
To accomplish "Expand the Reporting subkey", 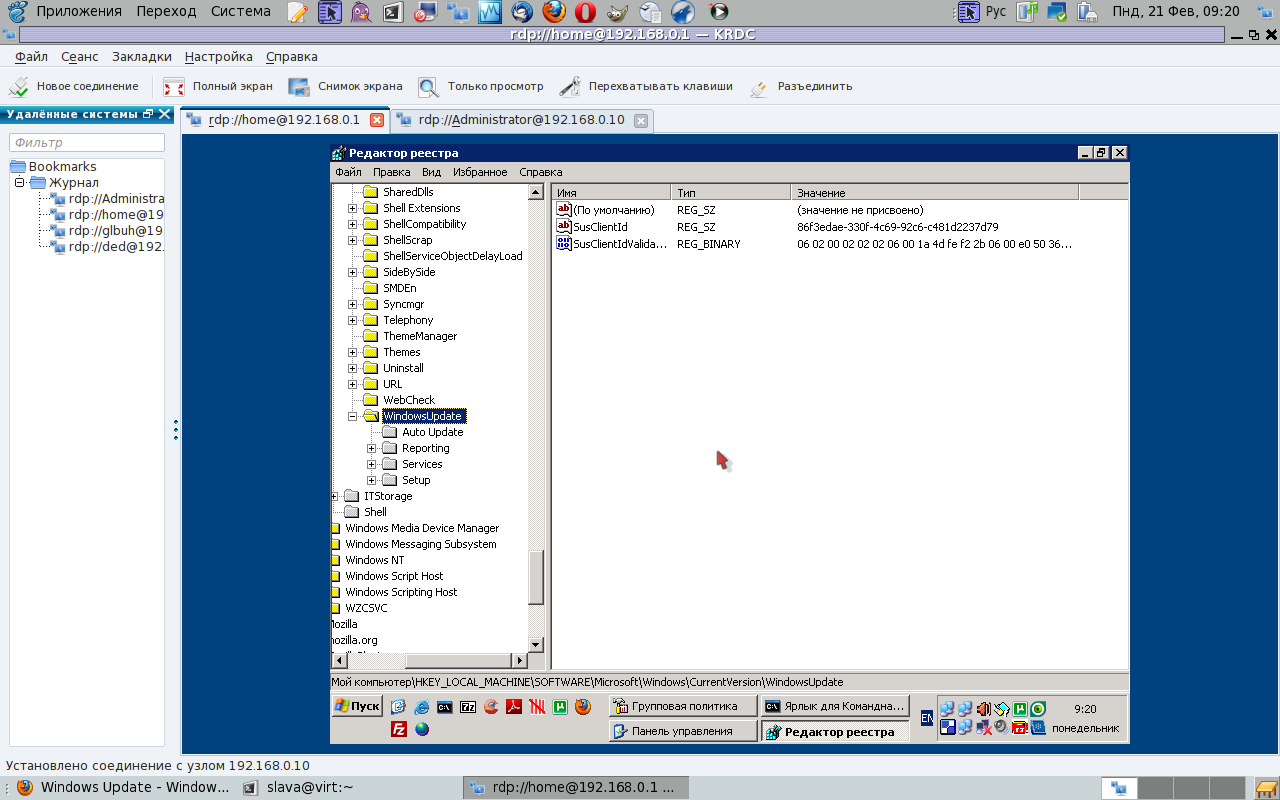I will click(x=371, y=448).
